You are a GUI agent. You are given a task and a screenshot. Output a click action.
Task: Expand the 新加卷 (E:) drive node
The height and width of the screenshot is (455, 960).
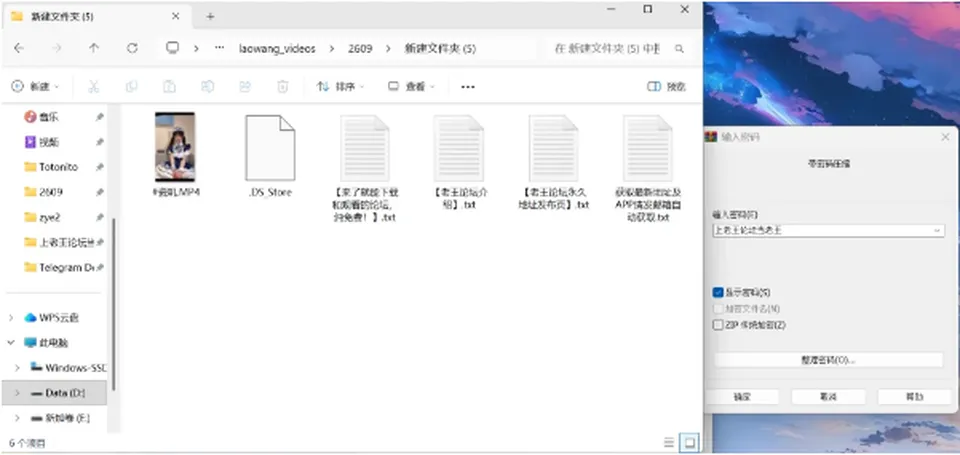[18, 418]
